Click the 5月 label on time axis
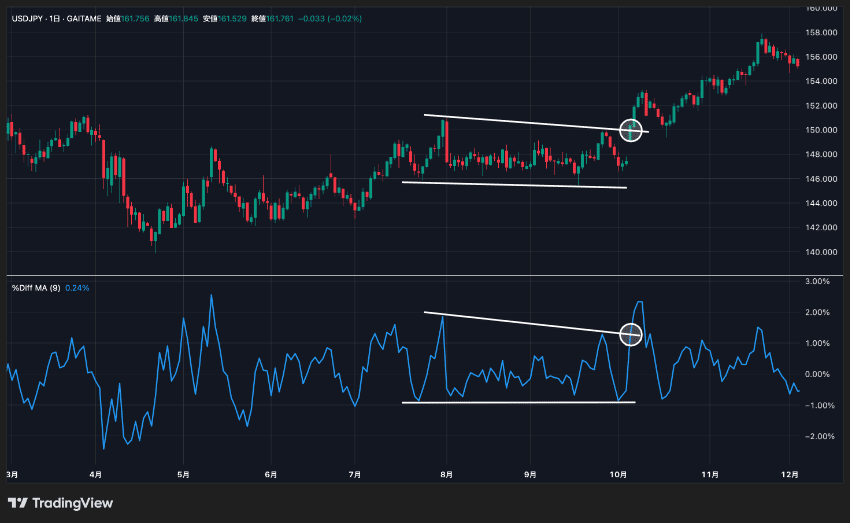Viewport: 850px width, 523px height. 184,475
